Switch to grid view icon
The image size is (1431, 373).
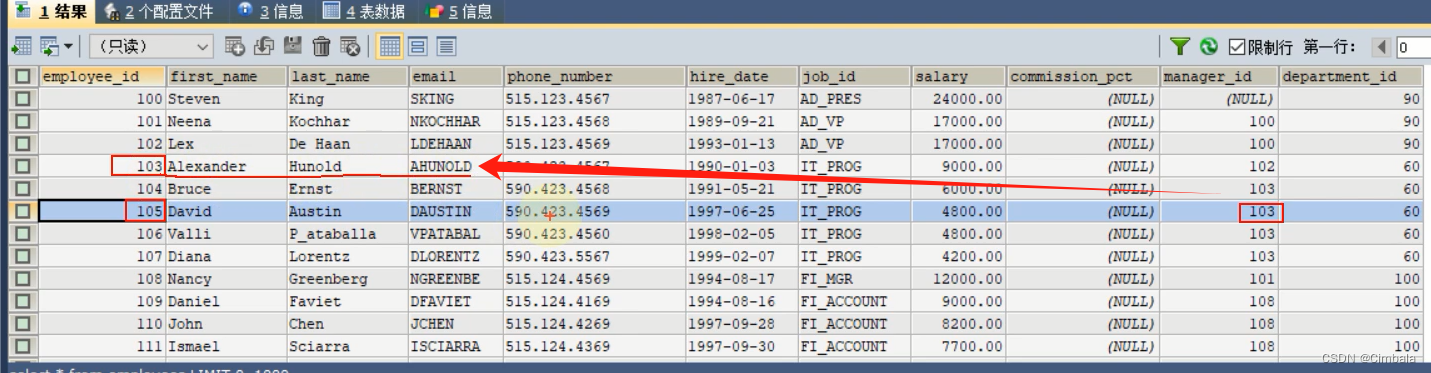390,46
